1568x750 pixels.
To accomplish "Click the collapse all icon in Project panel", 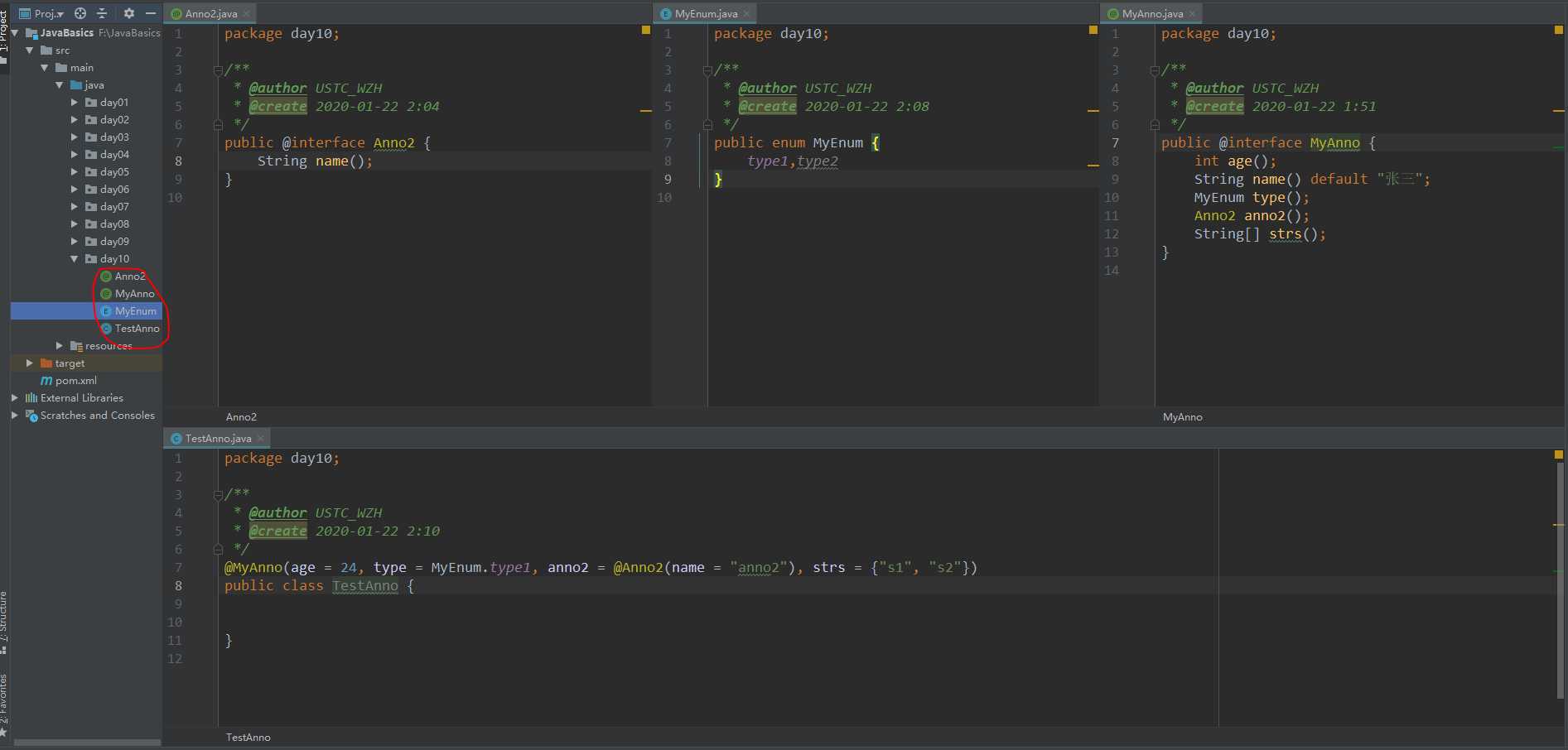I will point(102,13).
